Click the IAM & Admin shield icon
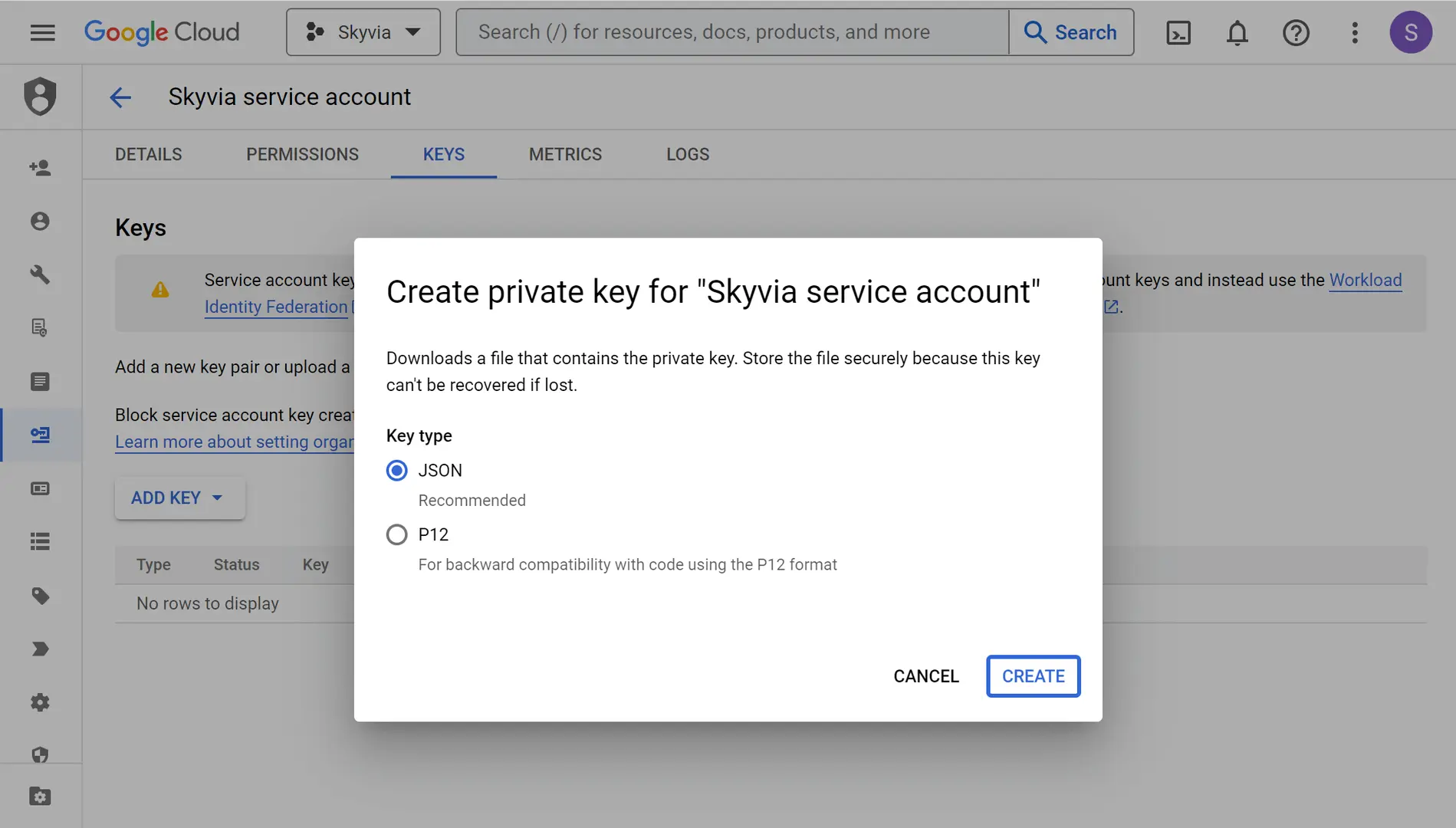Screen dimensions: 1456x828 point(40,97)
